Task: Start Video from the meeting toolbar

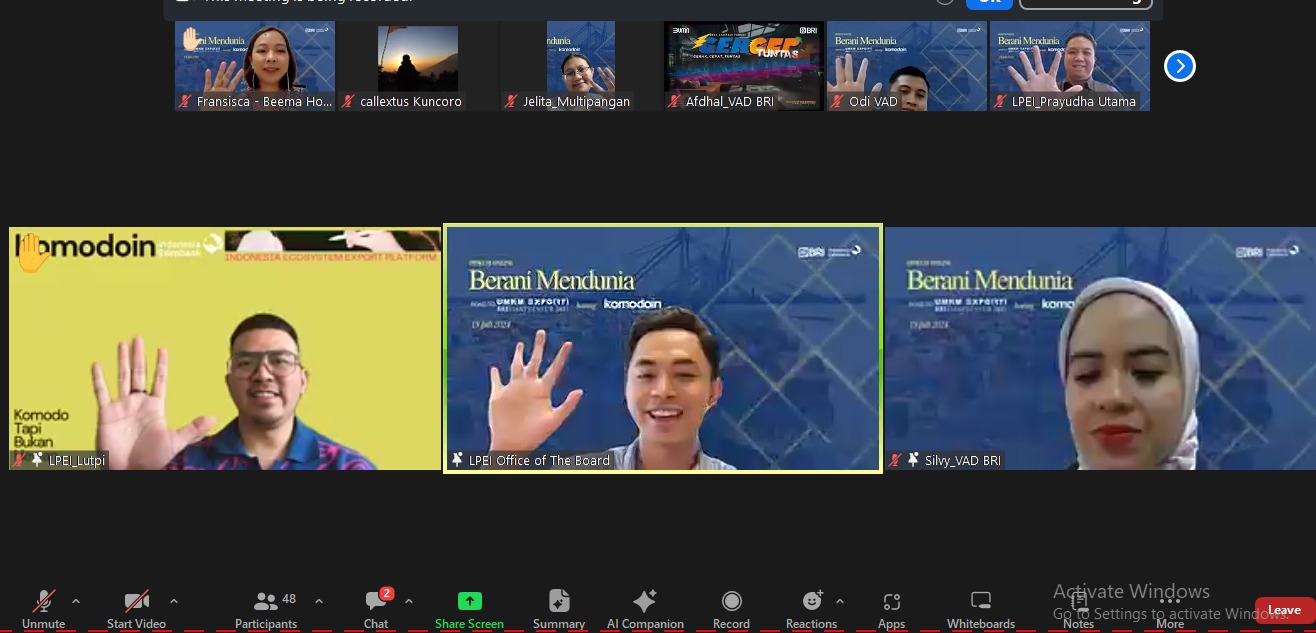Action: click(136, 607)
